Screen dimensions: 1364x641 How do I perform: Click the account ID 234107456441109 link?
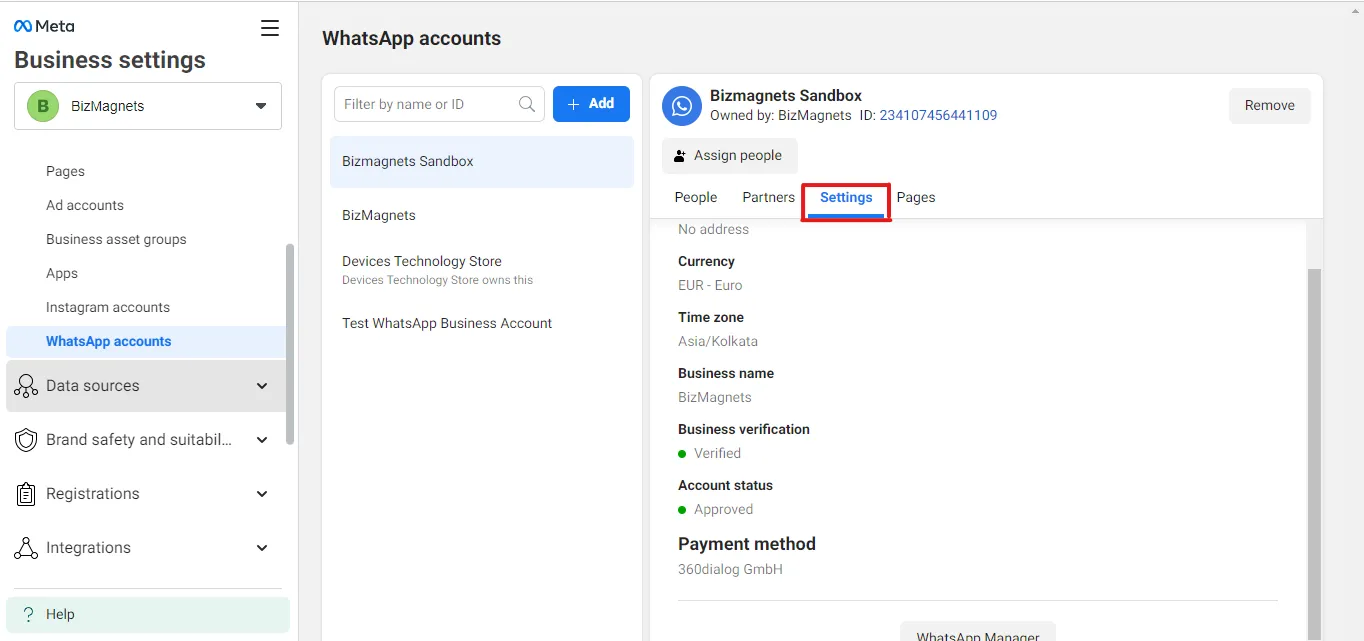938,115
